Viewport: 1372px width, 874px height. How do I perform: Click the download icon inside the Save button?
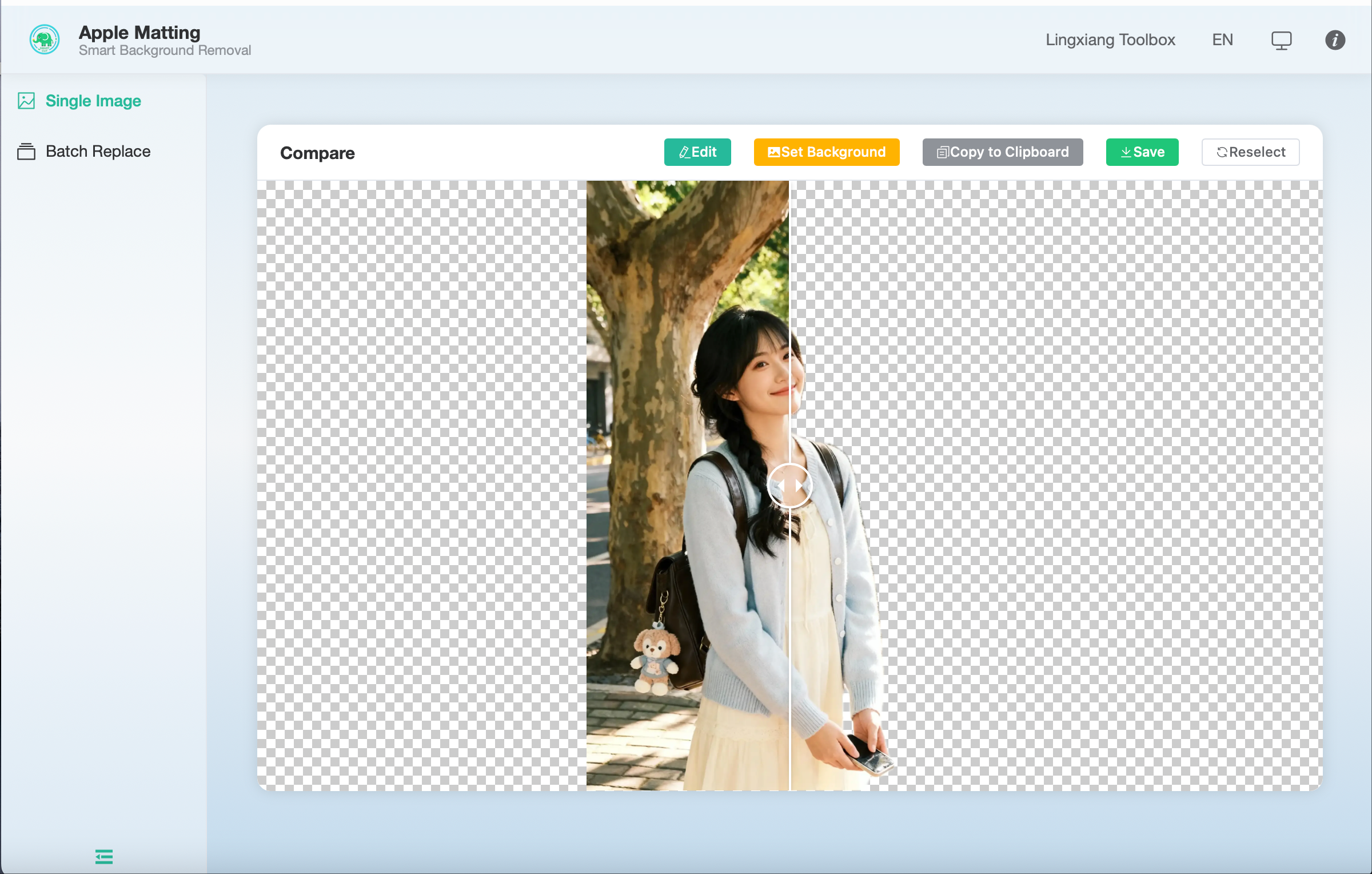coord(1125,152)
